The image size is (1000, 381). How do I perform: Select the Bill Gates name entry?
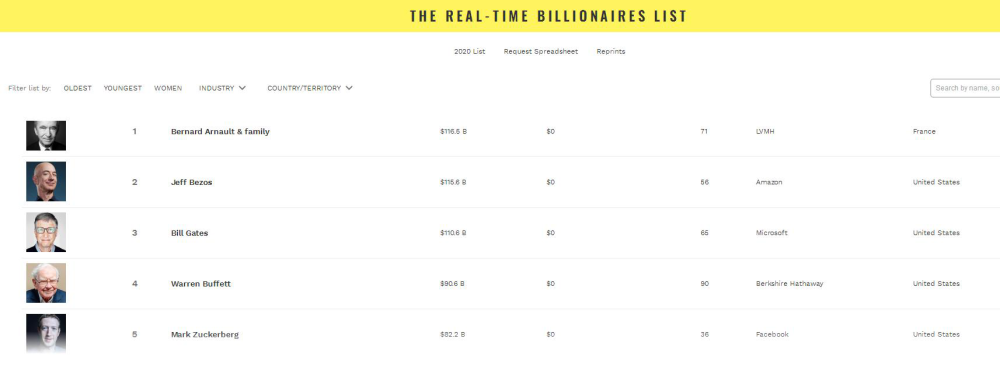pyautogui.click(x=189, y=233)
